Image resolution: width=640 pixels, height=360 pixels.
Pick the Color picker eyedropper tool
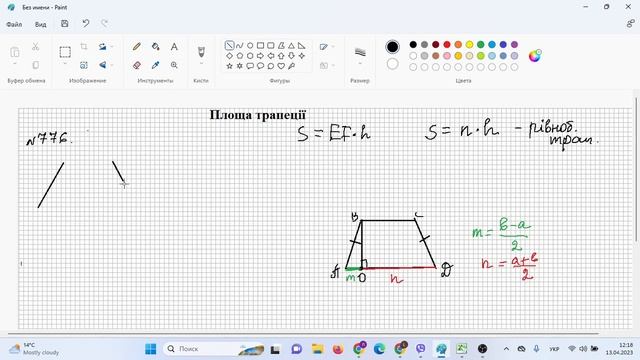point(156,65)
